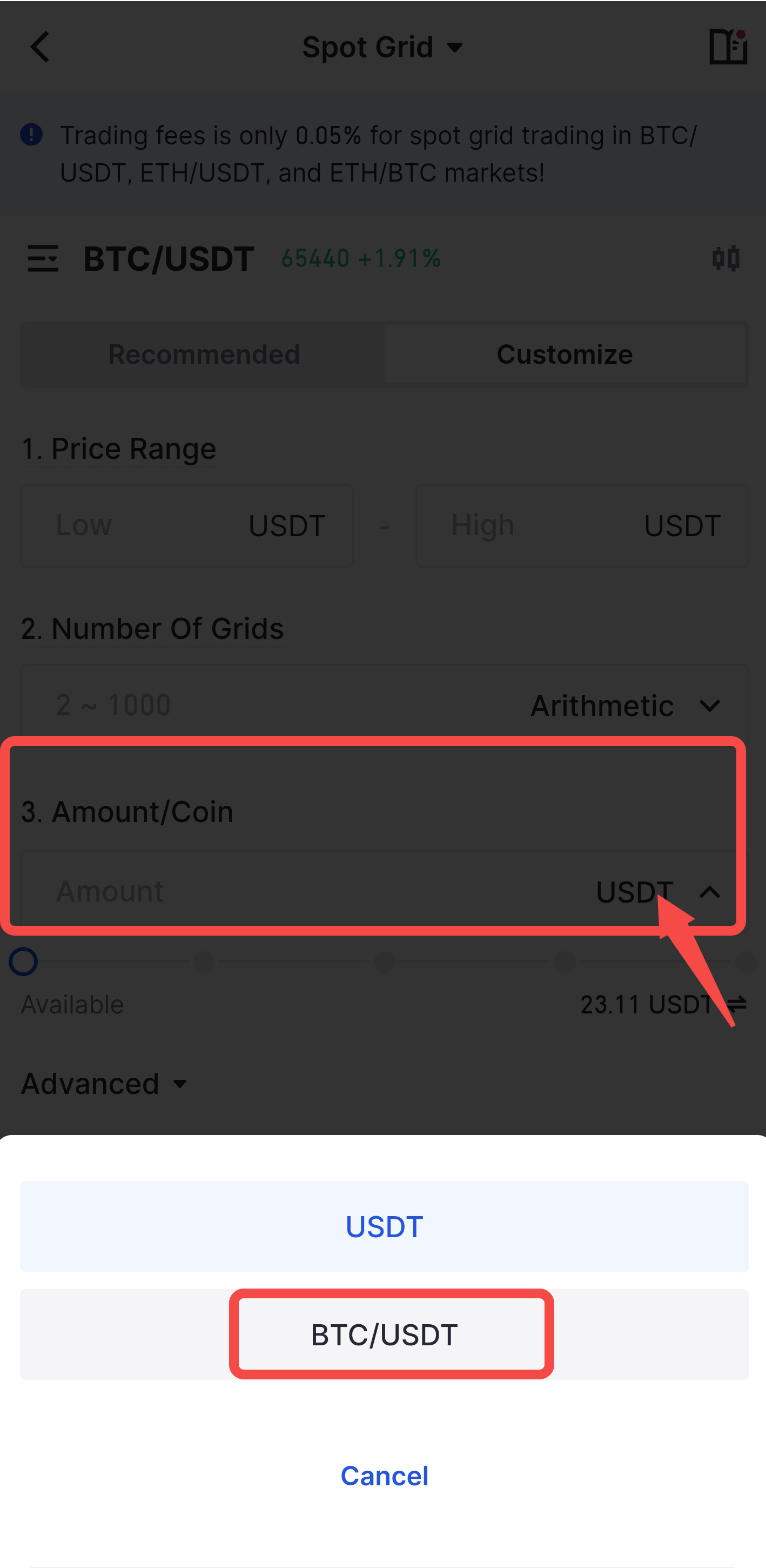
Task: Open the candlestick chart icon
Action: click(x=725, y=259)
